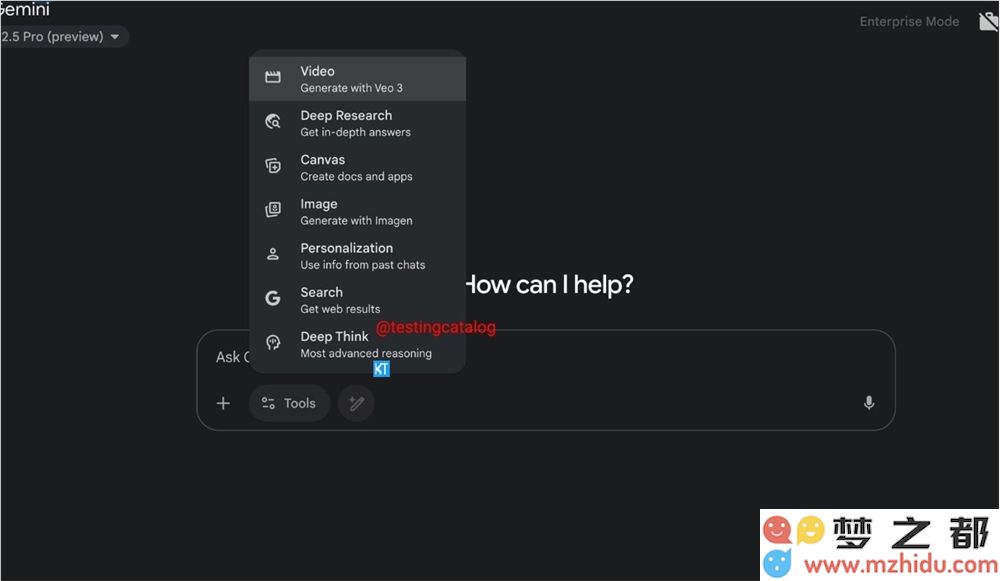Click the Canvas document icon
This screenshot has width=1000, height=581.
point(273,166)
